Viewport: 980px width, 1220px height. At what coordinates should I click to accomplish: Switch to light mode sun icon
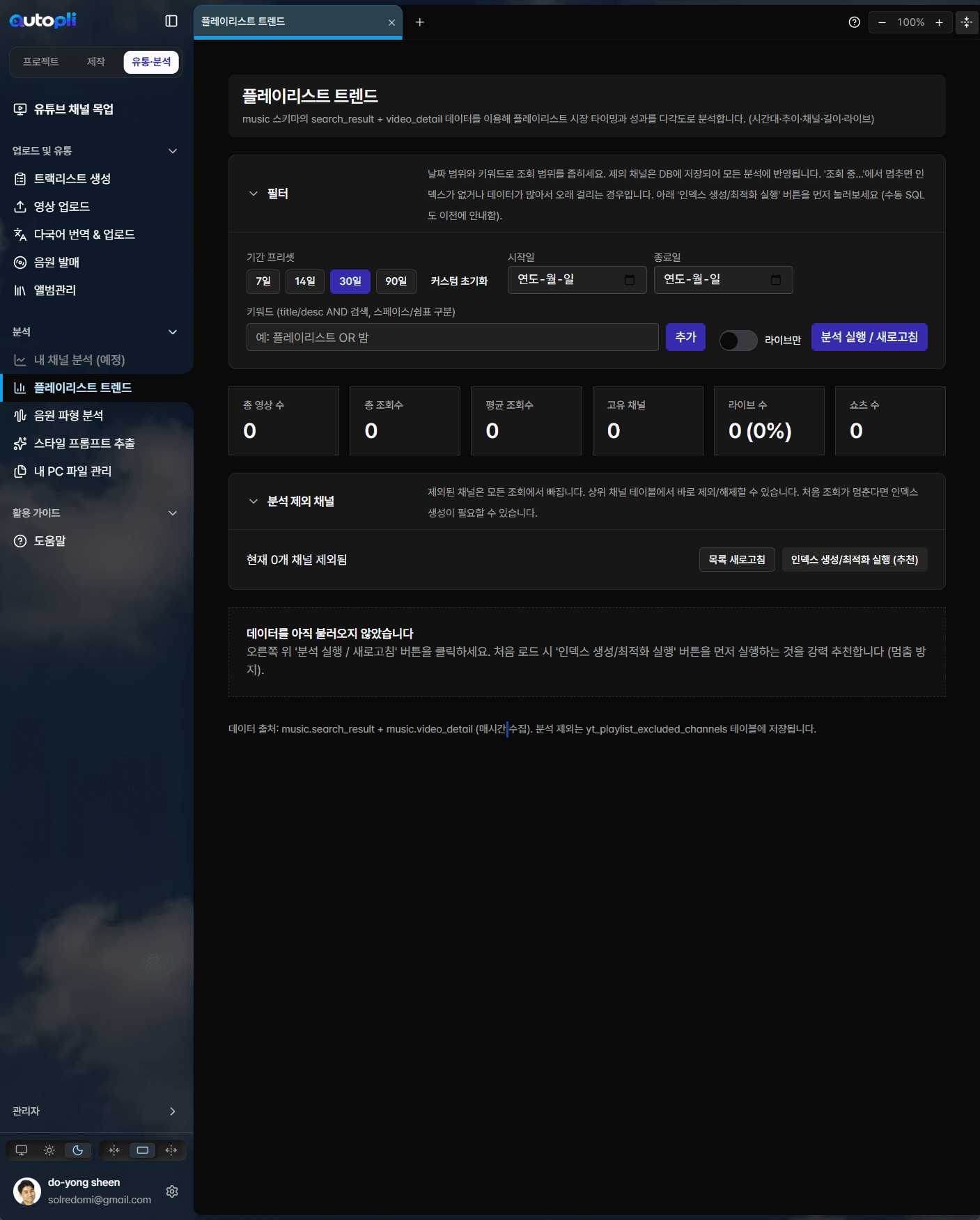point(49,1150)
